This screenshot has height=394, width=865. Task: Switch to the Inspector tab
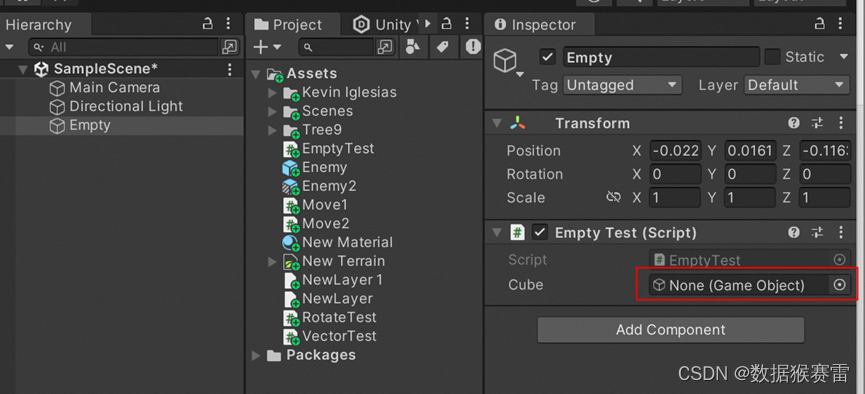click(x=535, y=25)
